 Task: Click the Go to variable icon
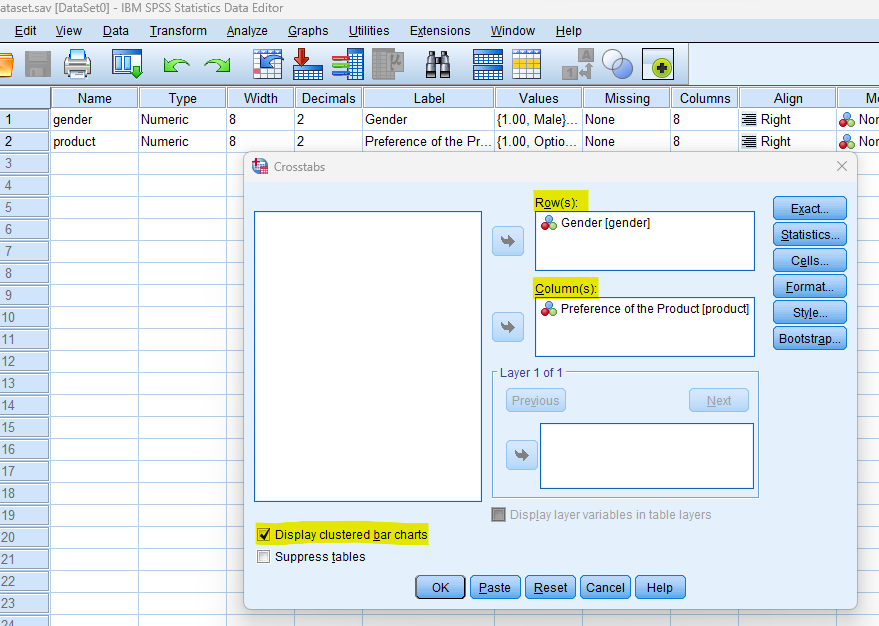pos(308,65)
